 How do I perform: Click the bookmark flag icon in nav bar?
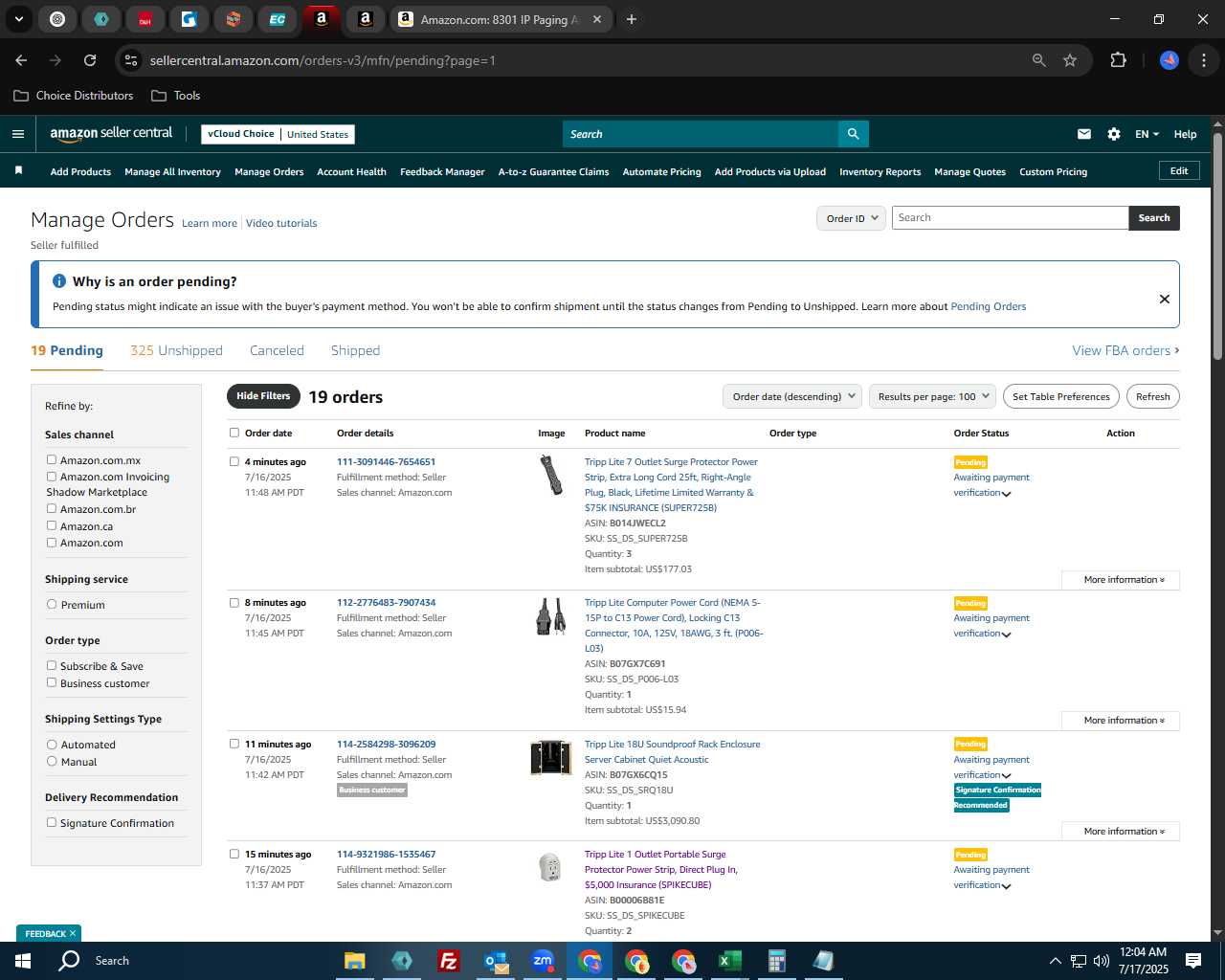18,171
